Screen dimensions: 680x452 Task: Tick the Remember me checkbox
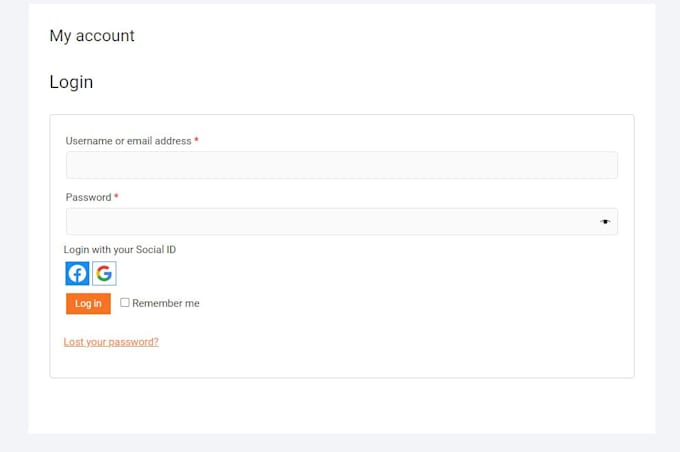[x=124, y=302]
